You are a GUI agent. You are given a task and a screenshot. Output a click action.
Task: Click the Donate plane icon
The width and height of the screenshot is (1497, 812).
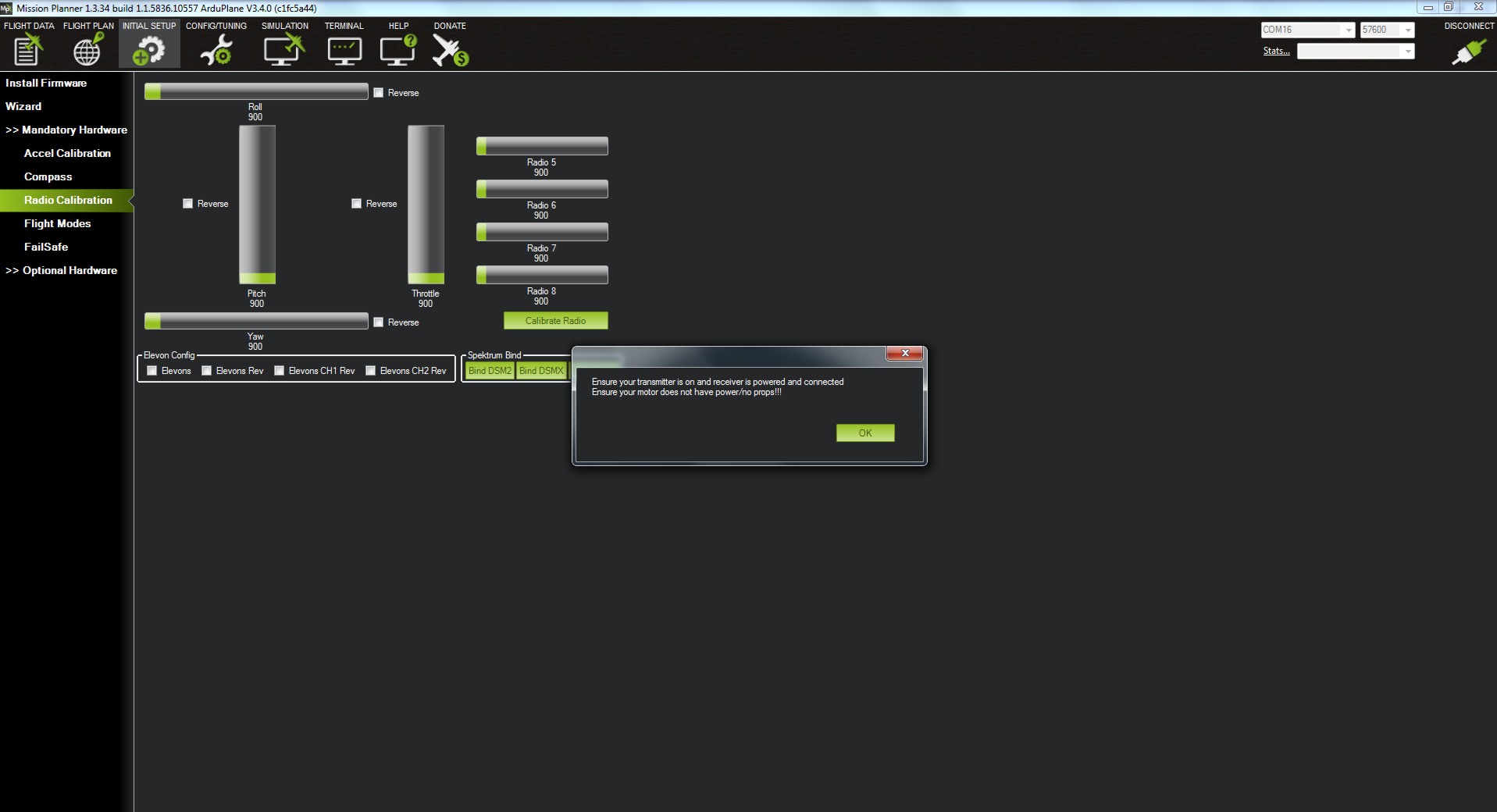coord(450,51)
